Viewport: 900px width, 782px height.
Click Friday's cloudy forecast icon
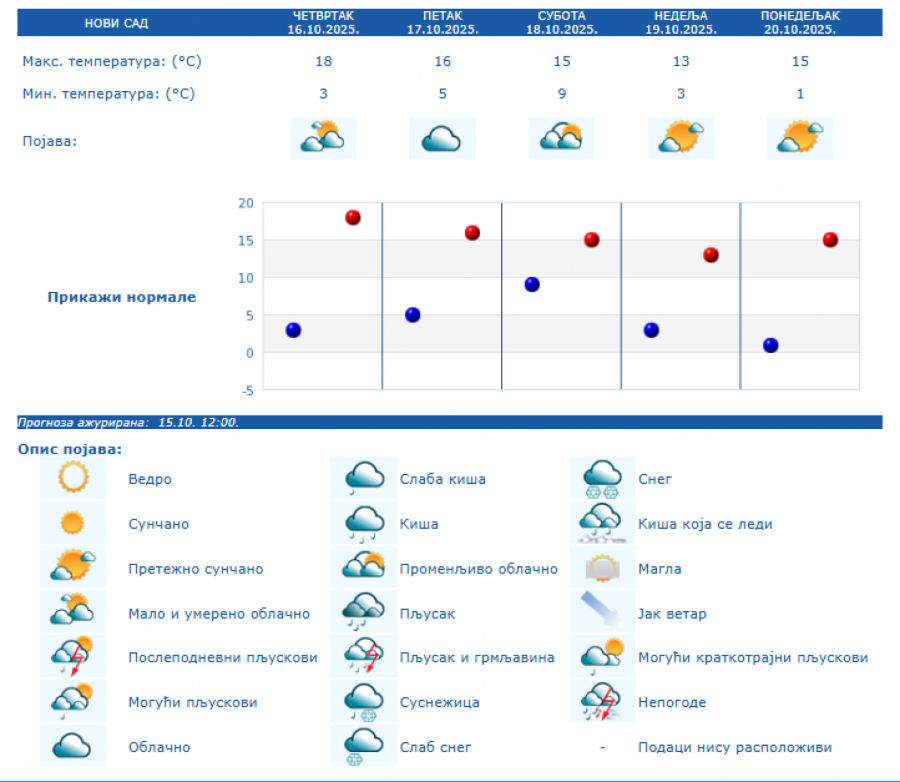[442, 138]
